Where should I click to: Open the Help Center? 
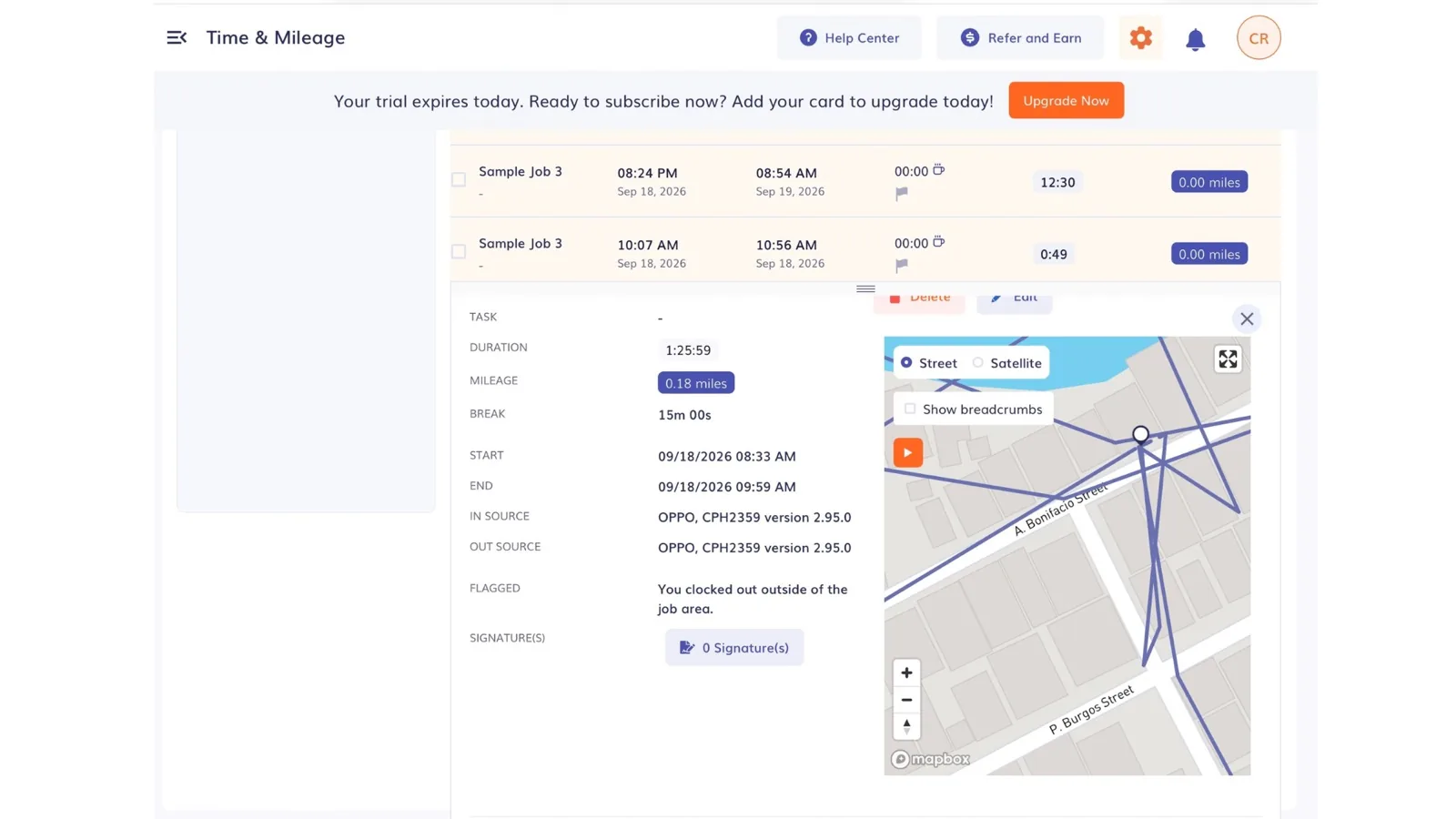click(849, 37)
